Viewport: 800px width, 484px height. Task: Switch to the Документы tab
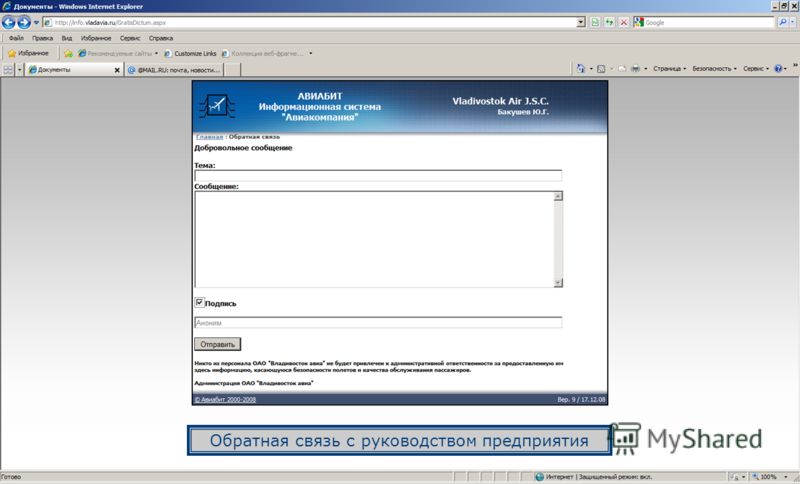click(70, 70)
